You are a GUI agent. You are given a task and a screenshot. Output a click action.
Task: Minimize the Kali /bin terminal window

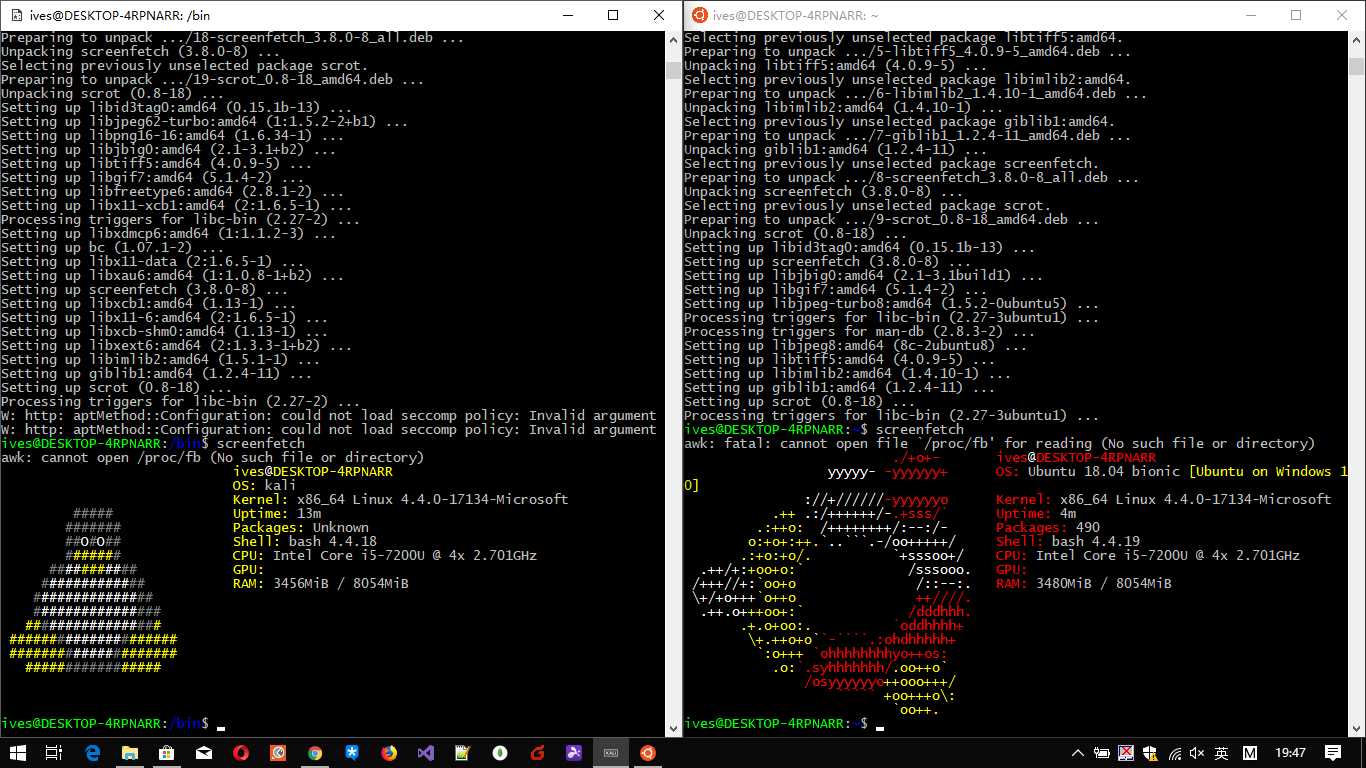[x=568, y=15]
